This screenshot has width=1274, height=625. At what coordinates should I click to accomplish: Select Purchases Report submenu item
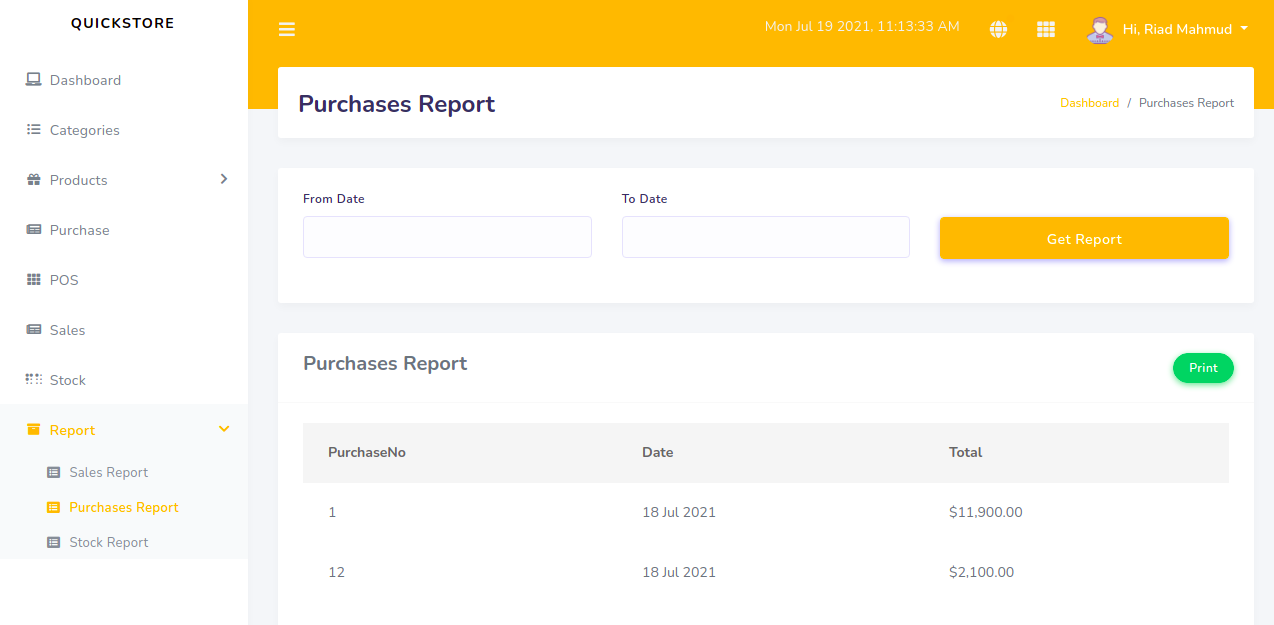click(x=124, y=507)
